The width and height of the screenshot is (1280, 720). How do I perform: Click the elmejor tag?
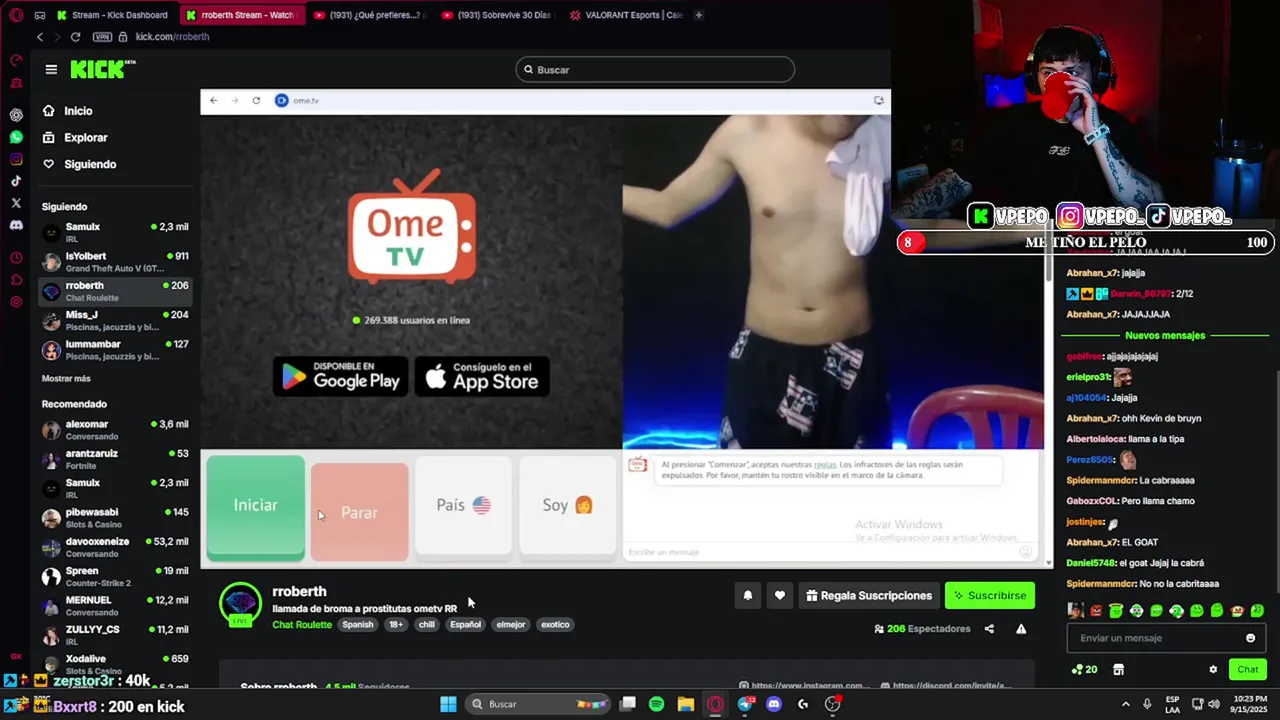(x=511, y=625)
